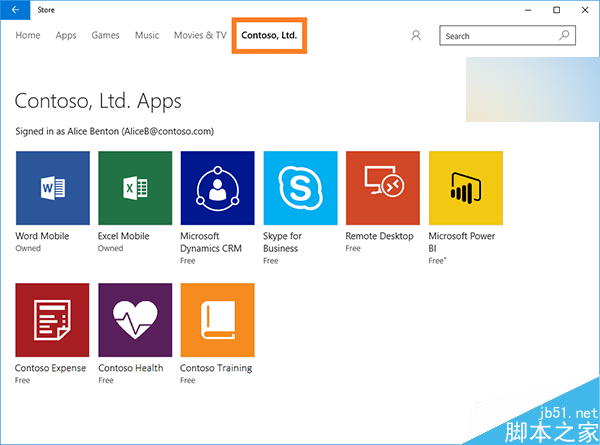Select the Remote Desktop app tile
The image size is (600, 445).
(x=382, y=188)
